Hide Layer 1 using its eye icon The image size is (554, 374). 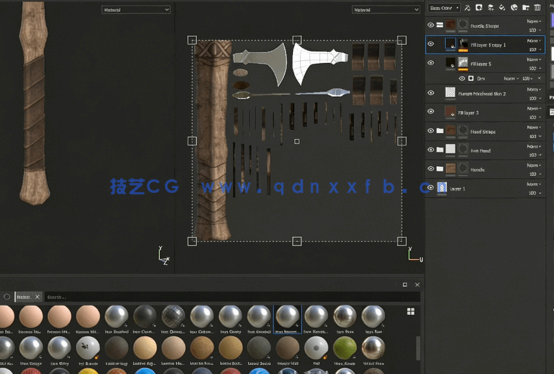point(431,188)
